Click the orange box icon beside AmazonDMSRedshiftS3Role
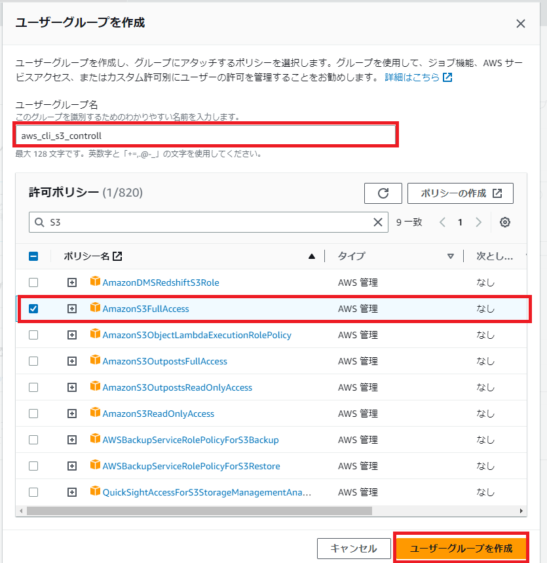Viewport: 547px width, 563px height. click(x=95, y=282)
